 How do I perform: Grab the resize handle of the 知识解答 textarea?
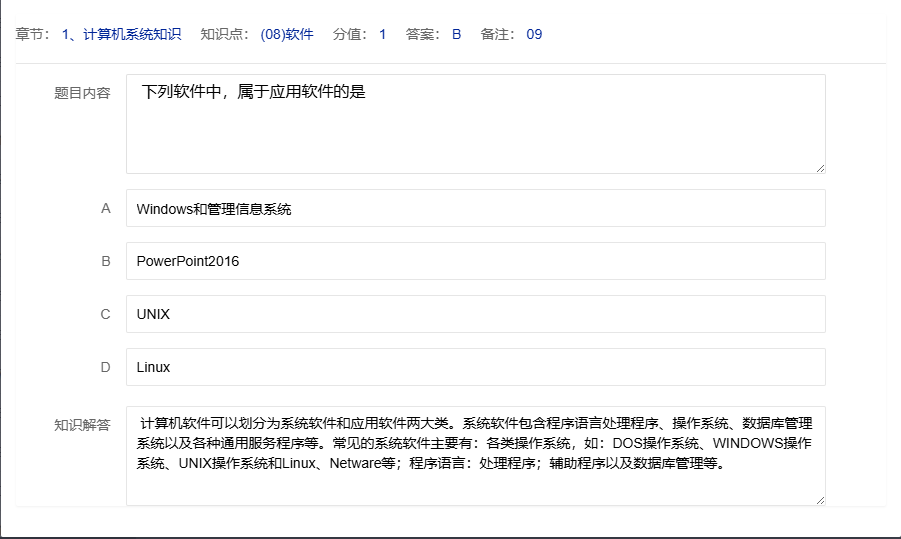820,500
